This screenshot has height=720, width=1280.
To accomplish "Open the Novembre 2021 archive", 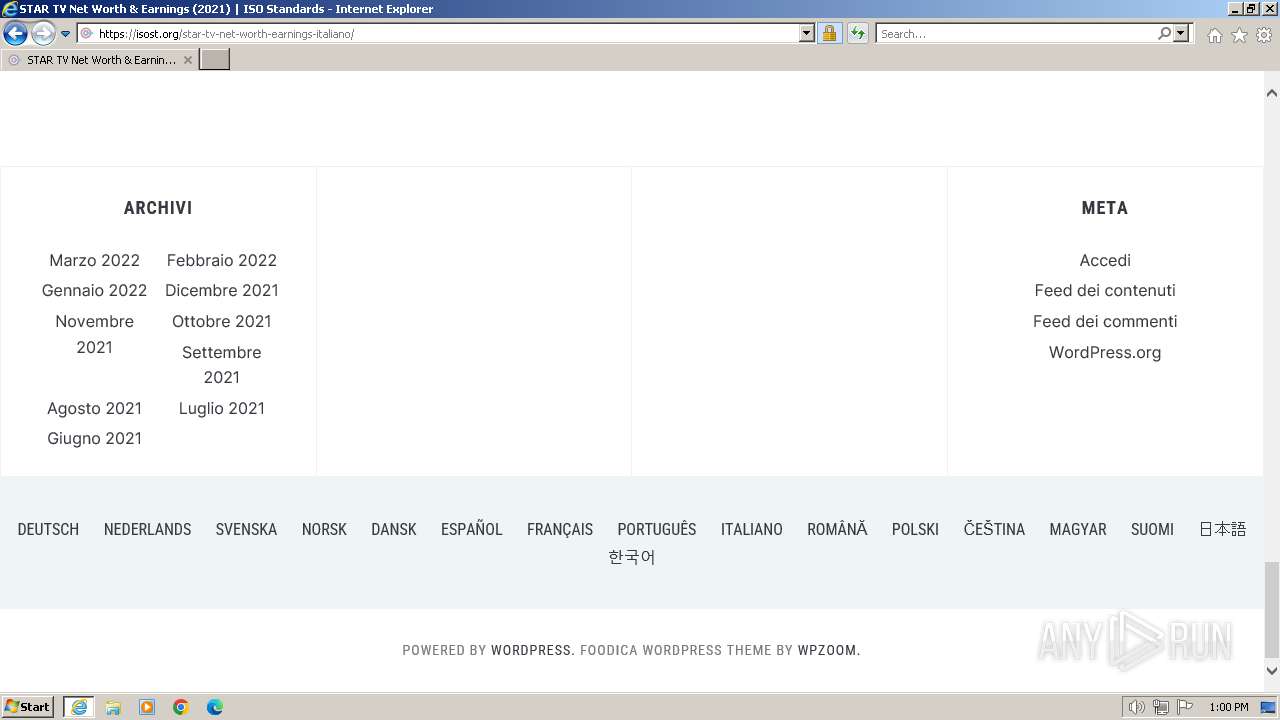I will tap(94, 334).
